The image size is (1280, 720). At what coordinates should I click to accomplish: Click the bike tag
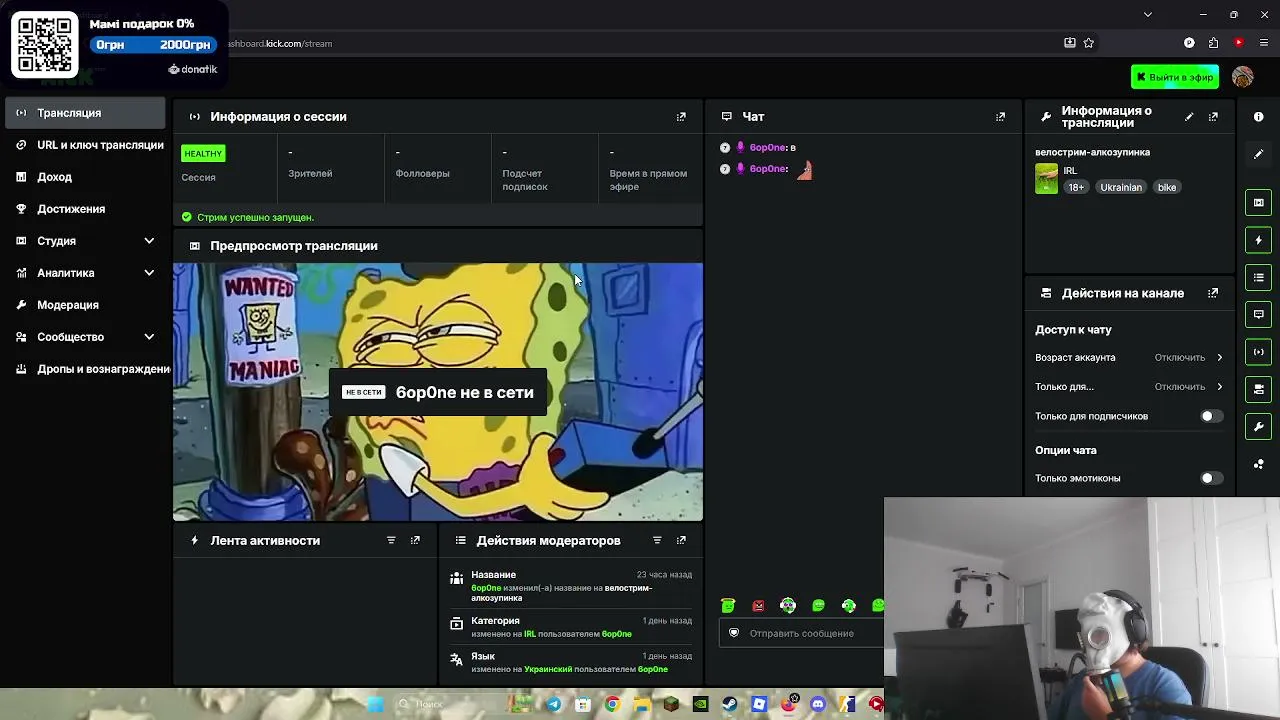[x=1167, y=187]
